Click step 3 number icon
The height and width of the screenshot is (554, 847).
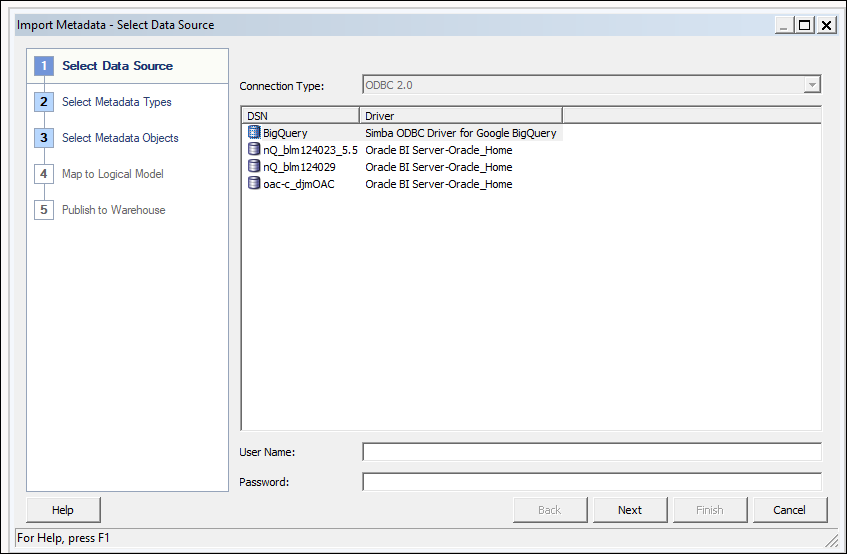(44, 138)
